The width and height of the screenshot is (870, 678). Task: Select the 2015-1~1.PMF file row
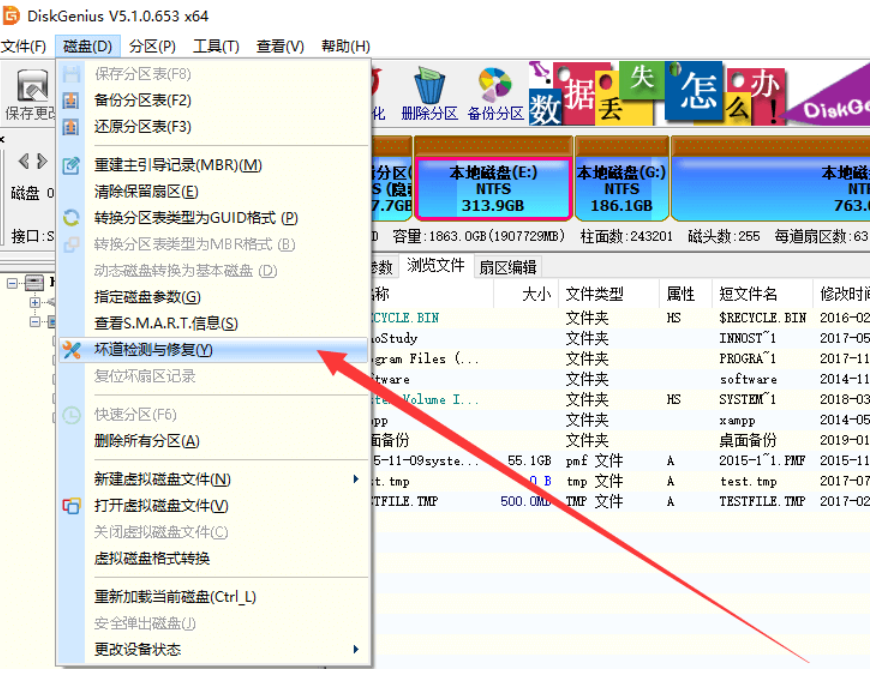(620, 461)
